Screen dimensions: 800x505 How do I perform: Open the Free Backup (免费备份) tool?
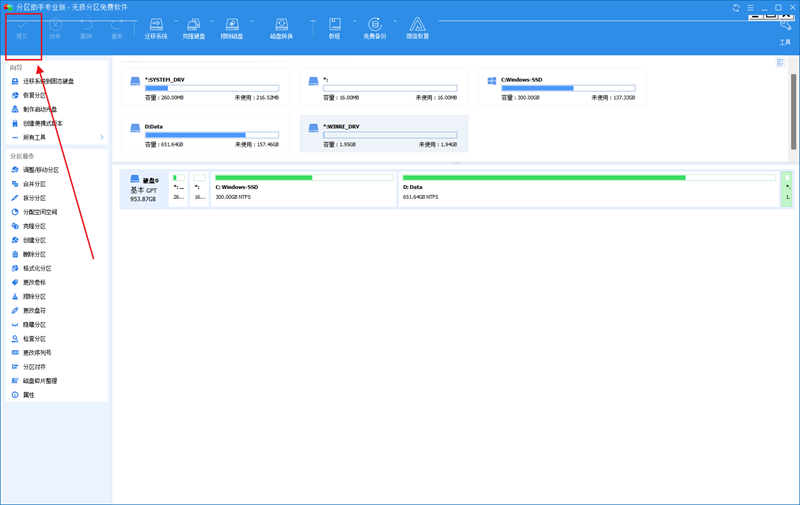[374, 29]
